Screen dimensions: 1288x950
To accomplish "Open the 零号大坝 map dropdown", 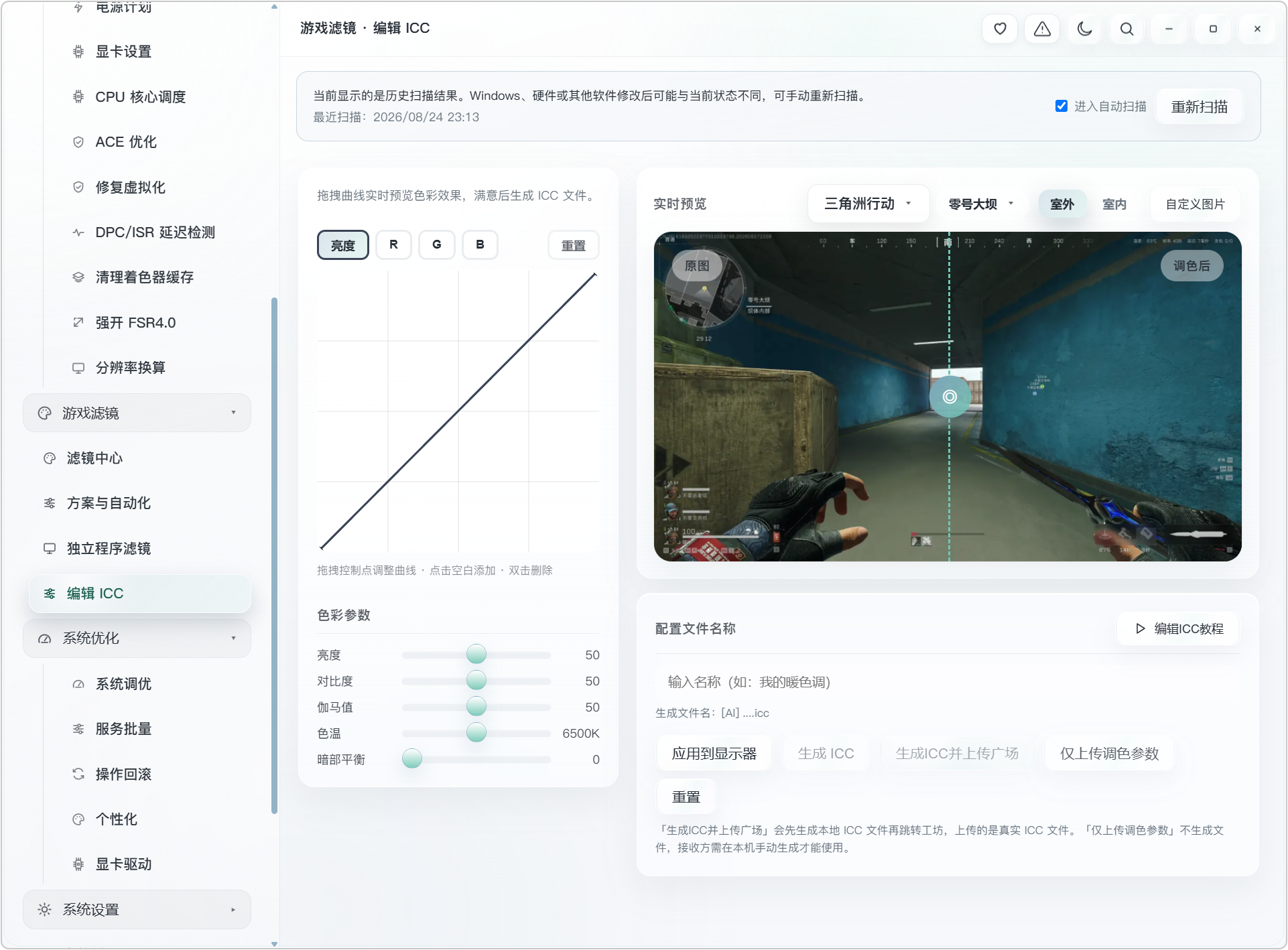I will click(982, 204).
